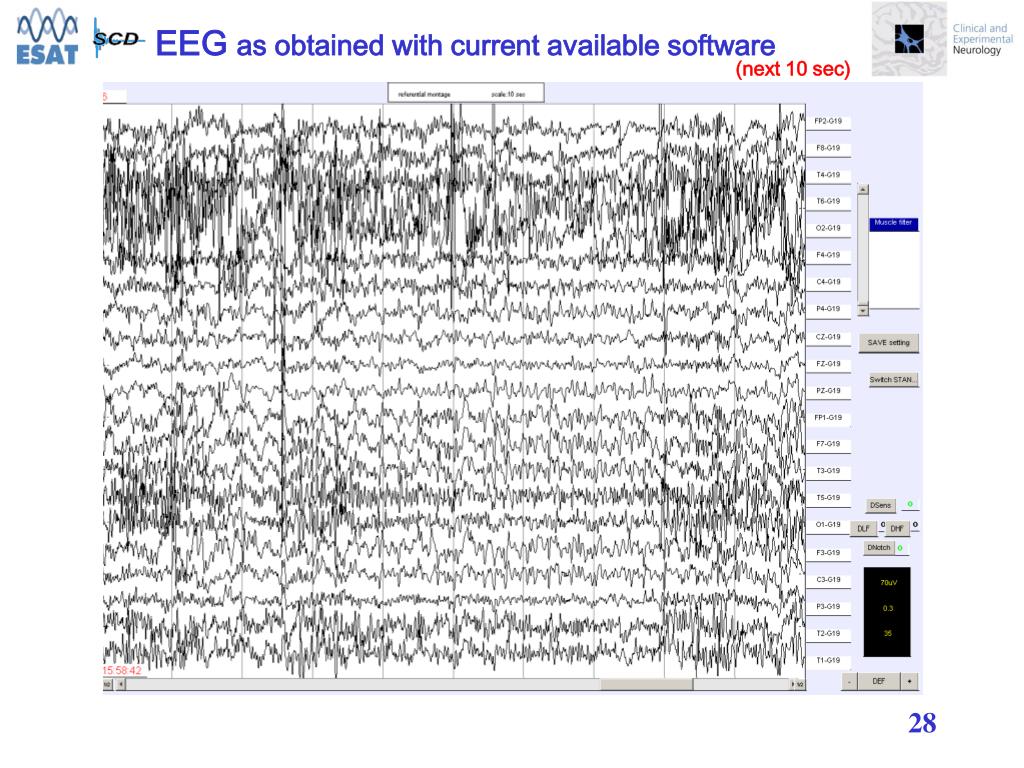Select the T2-G19 channel label
The width and height of the screenshot is (1024, 768).
tap(828, 633)
